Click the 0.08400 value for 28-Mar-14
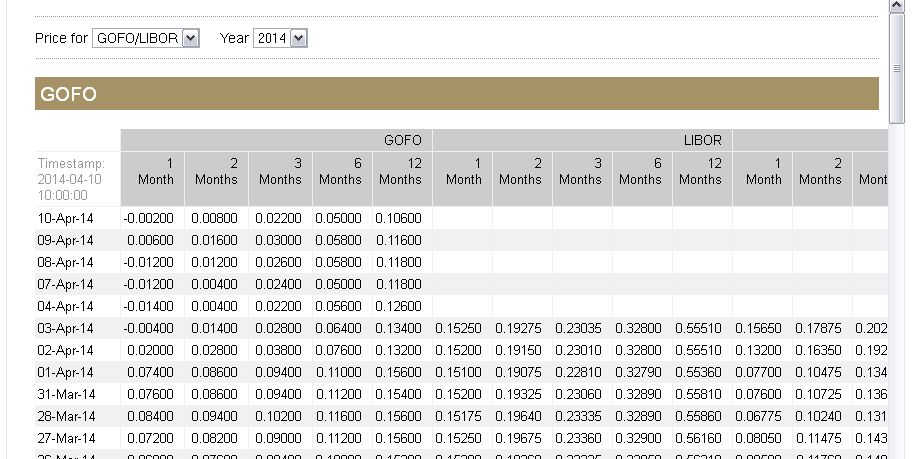The height and width of the screenshot is (459, 918). coord(150,416)
